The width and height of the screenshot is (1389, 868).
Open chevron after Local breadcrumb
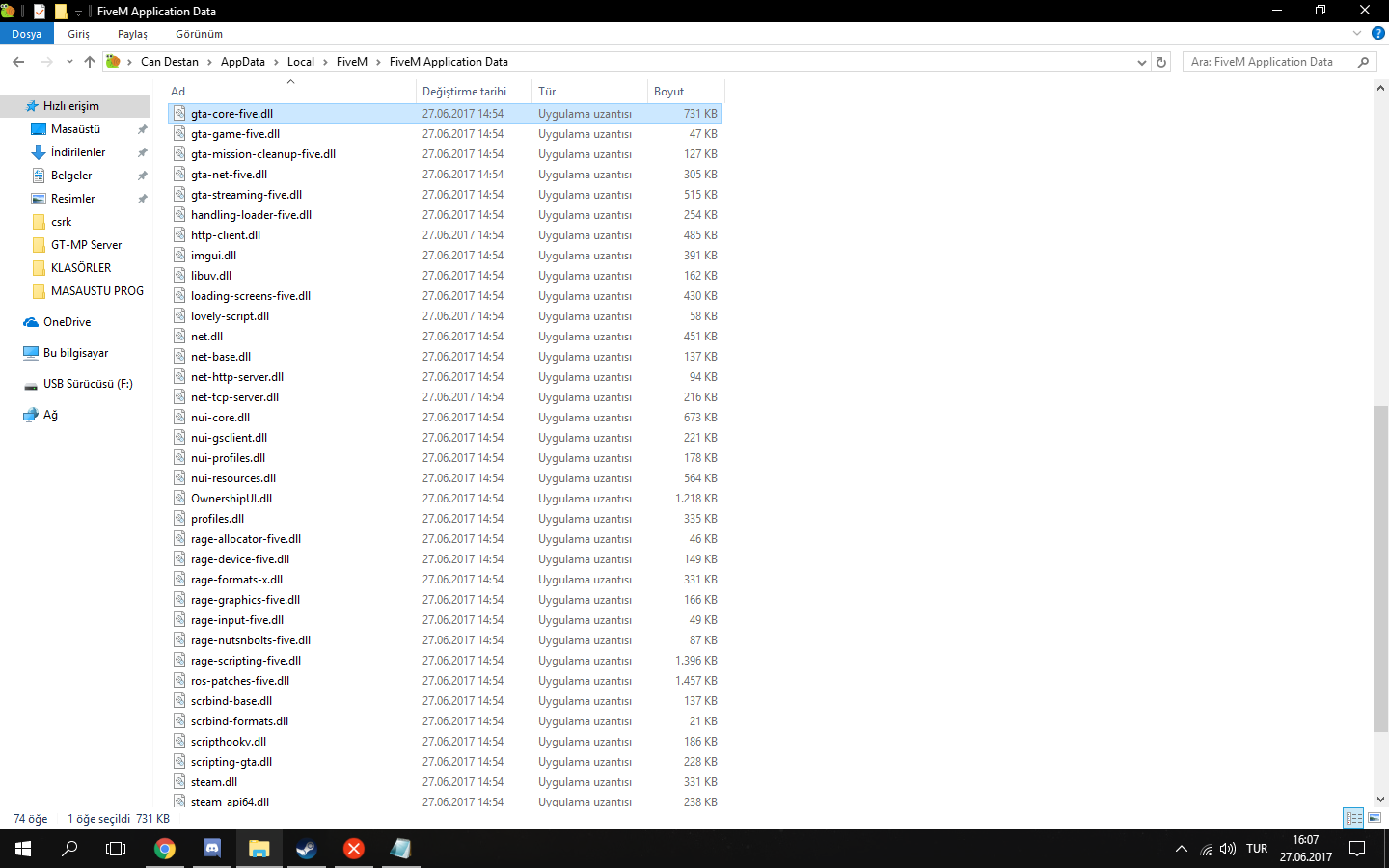tap(325, 62)
